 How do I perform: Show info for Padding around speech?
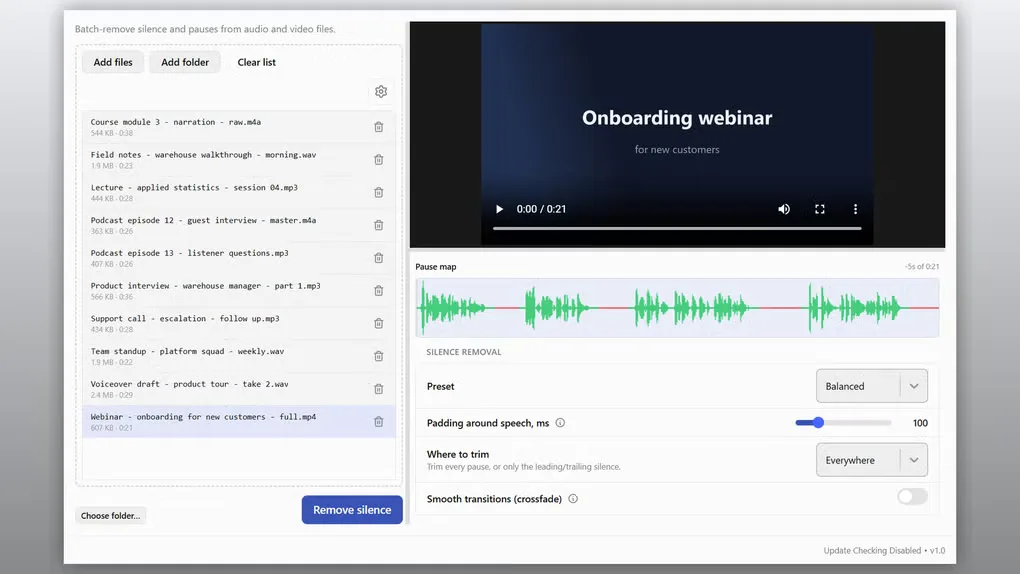(560, 423)
